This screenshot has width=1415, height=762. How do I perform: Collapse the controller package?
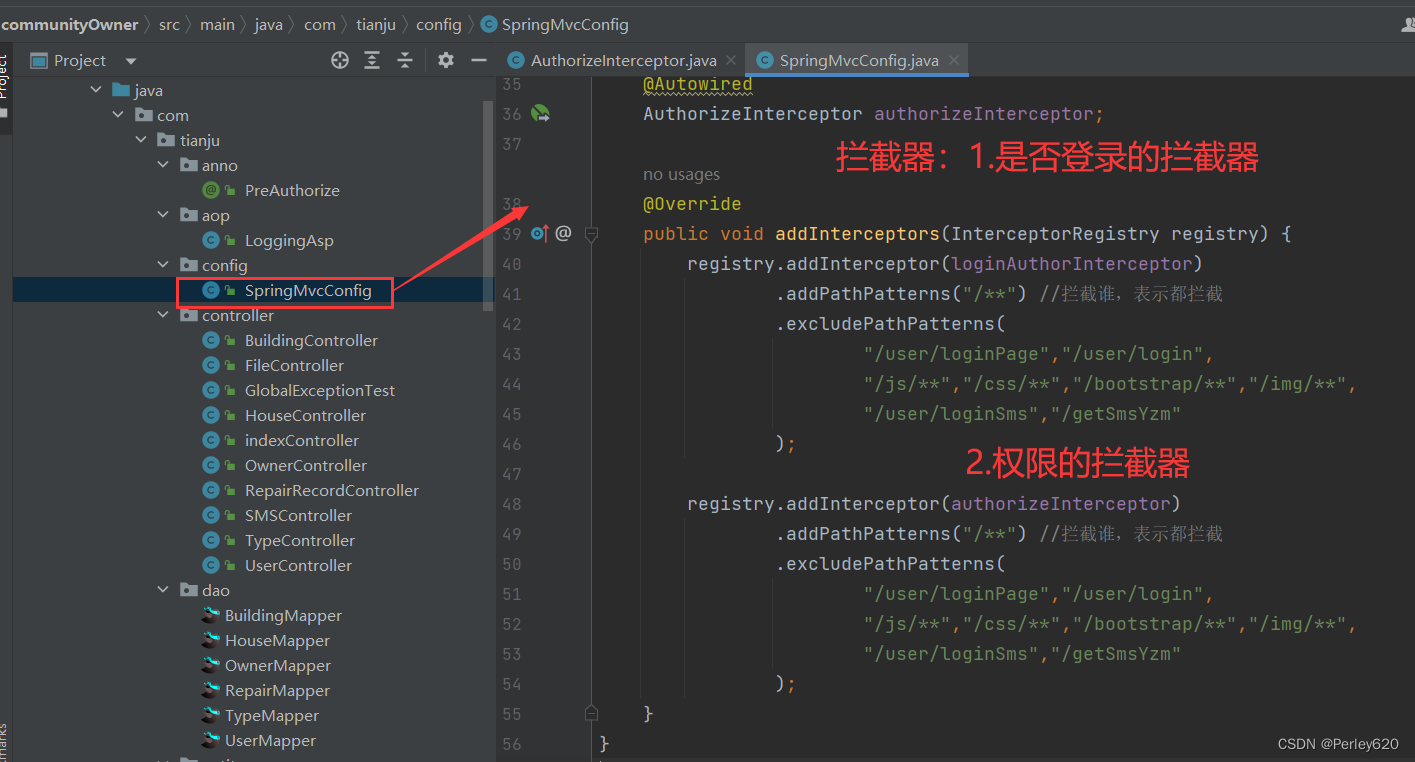coord(164,315)
